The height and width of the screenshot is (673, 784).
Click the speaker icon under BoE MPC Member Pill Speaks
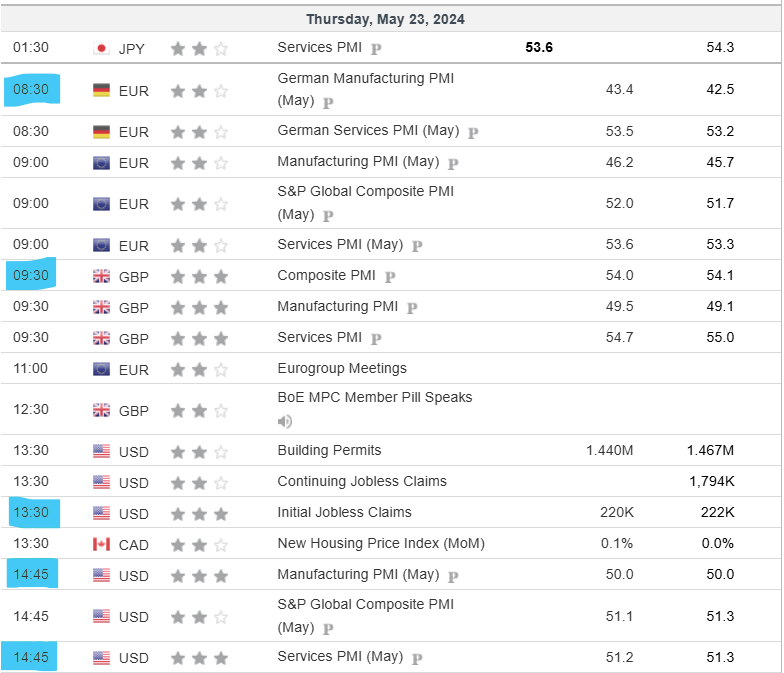[x=285, y=421]
